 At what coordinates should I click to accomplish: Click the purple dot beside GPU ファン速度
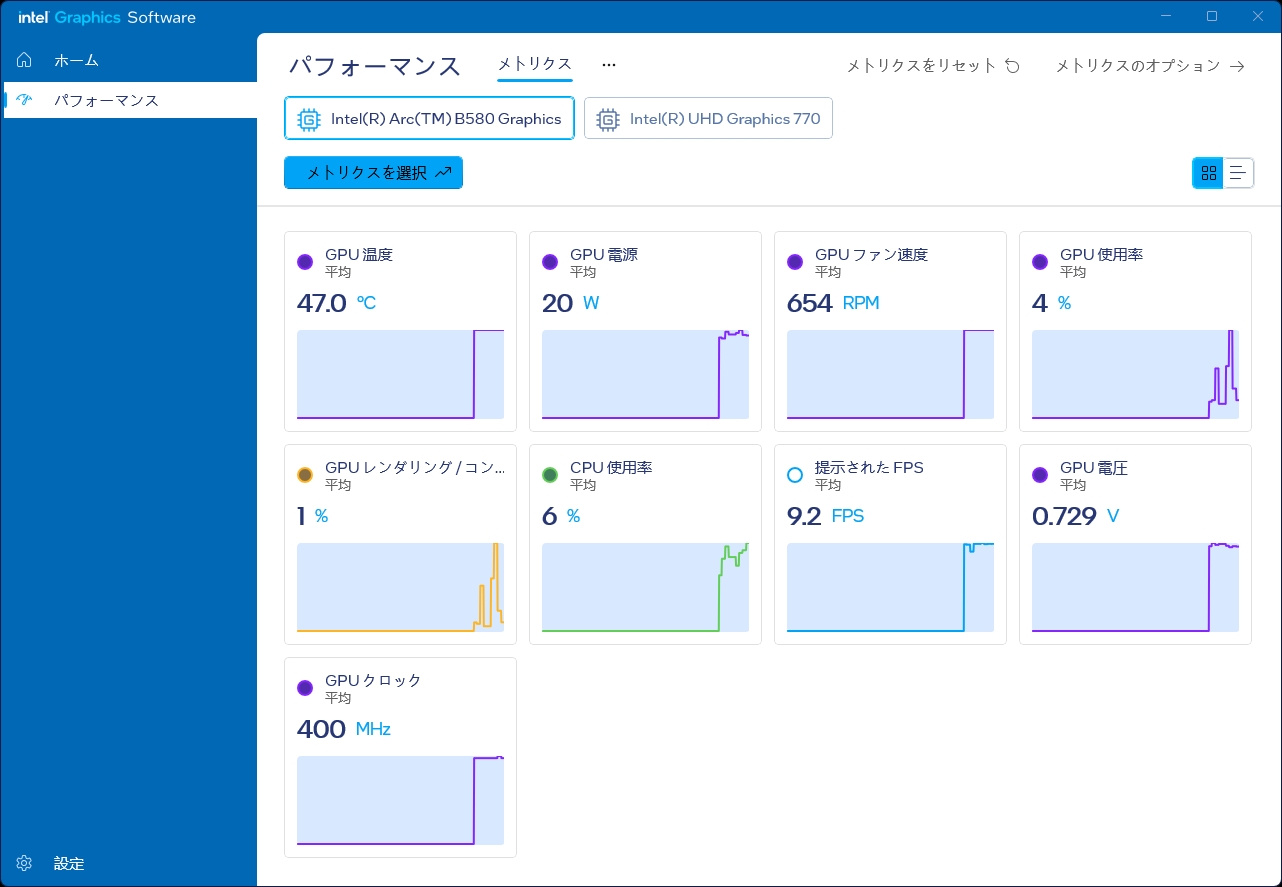(x=795, y=262)
